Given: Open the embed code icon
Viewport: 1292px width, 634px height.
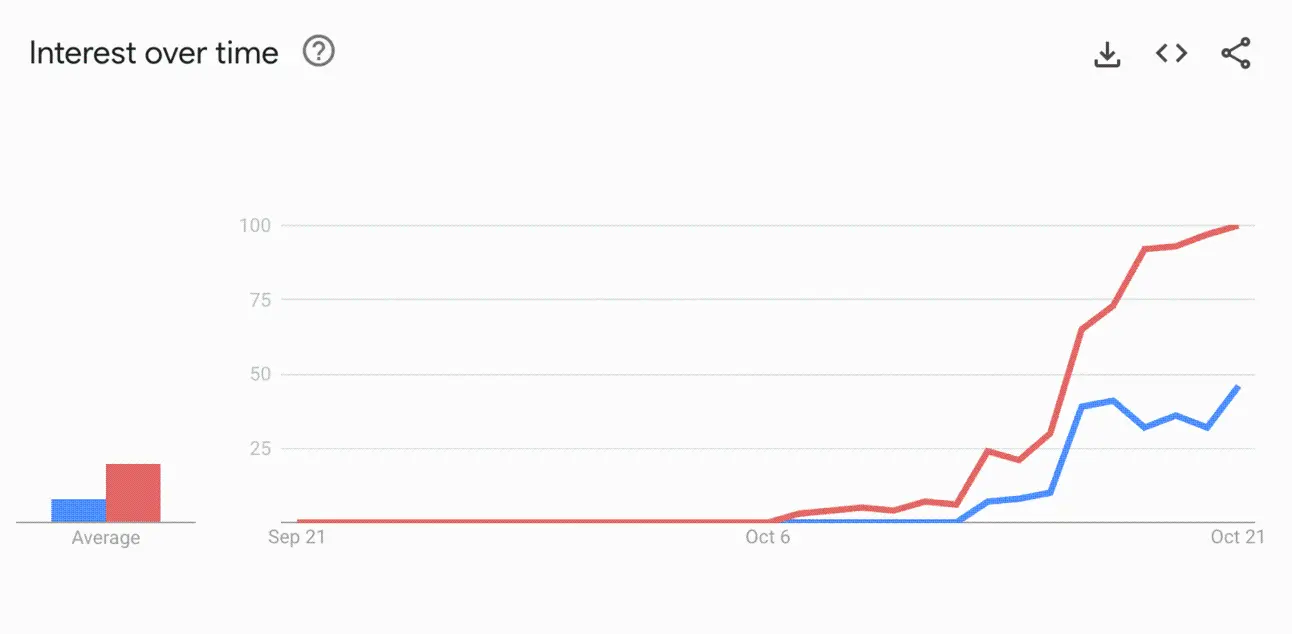Looking at the screenshot, I should [1171, 53].
